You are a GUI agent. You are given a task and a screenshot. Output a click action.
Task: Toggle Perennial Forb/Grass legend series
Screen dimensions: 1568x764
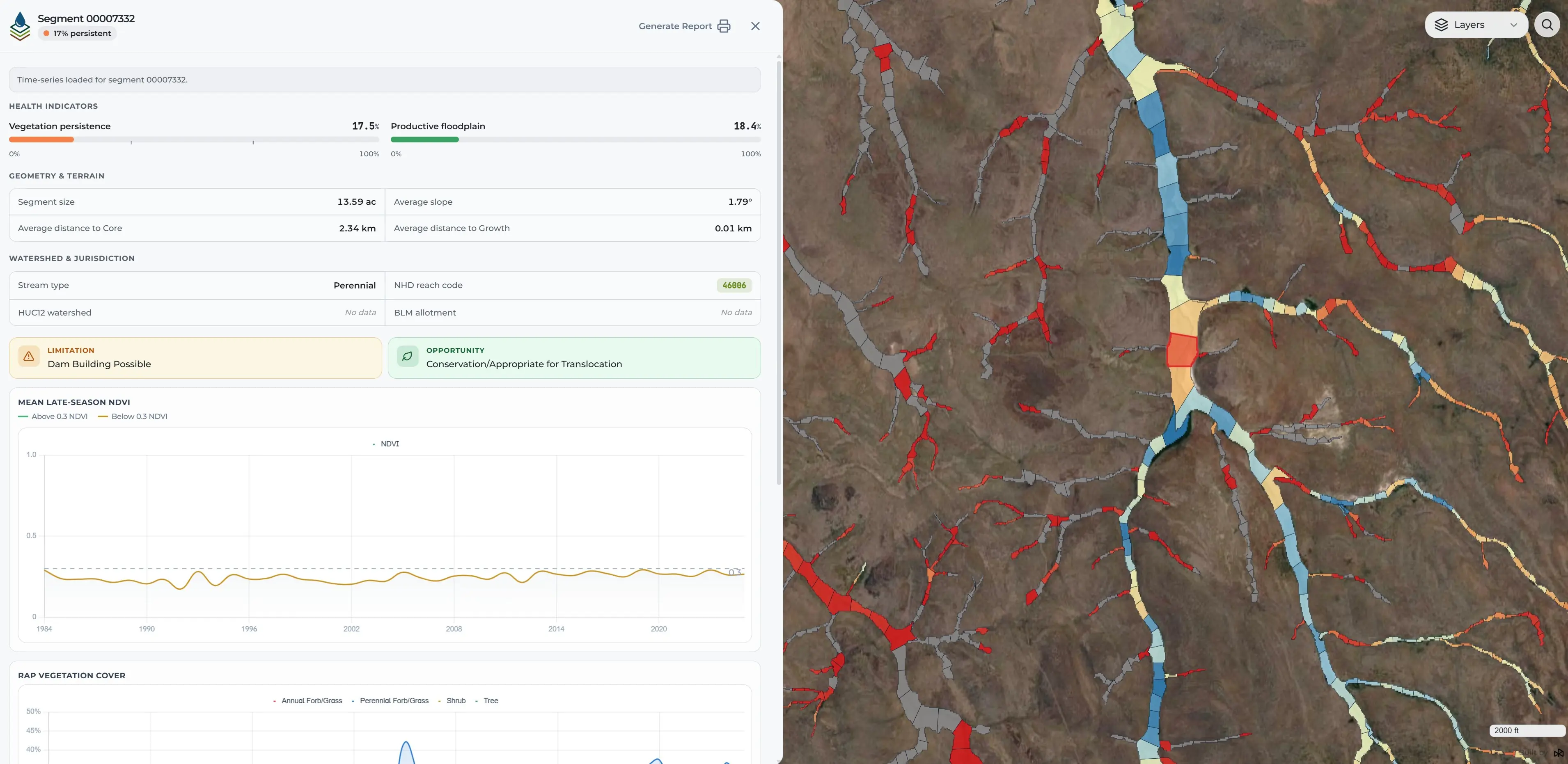coord(390,701)
